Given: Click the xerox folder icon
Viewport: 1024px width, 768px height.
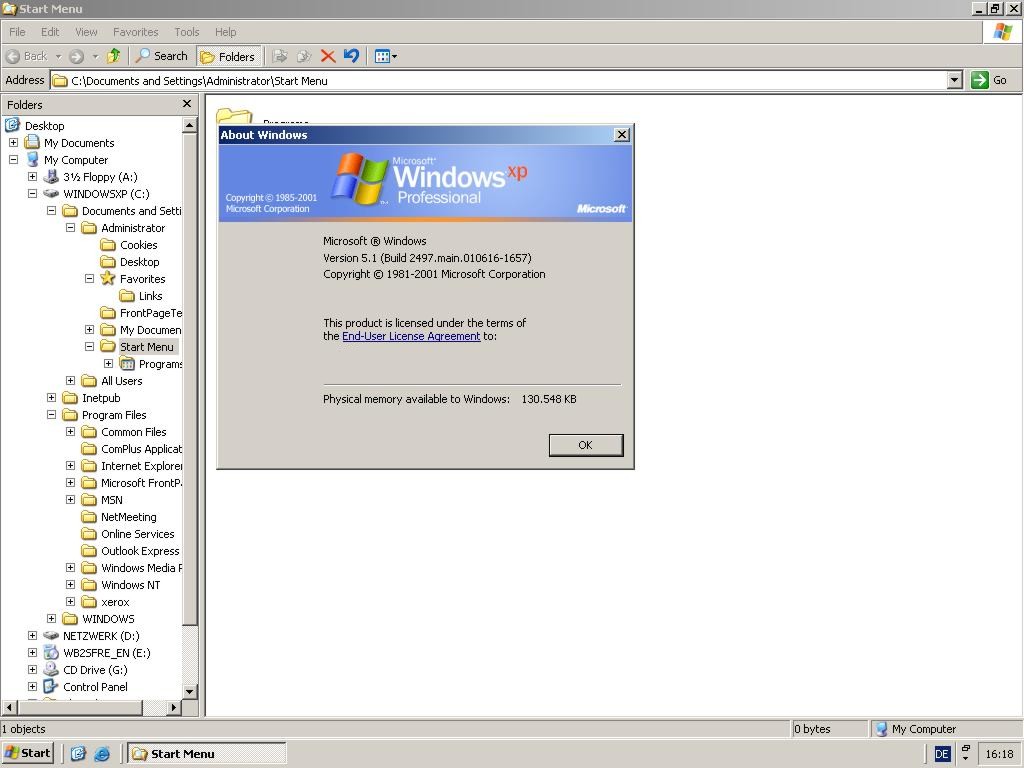Looking at the screenshot, I should 89,601.
